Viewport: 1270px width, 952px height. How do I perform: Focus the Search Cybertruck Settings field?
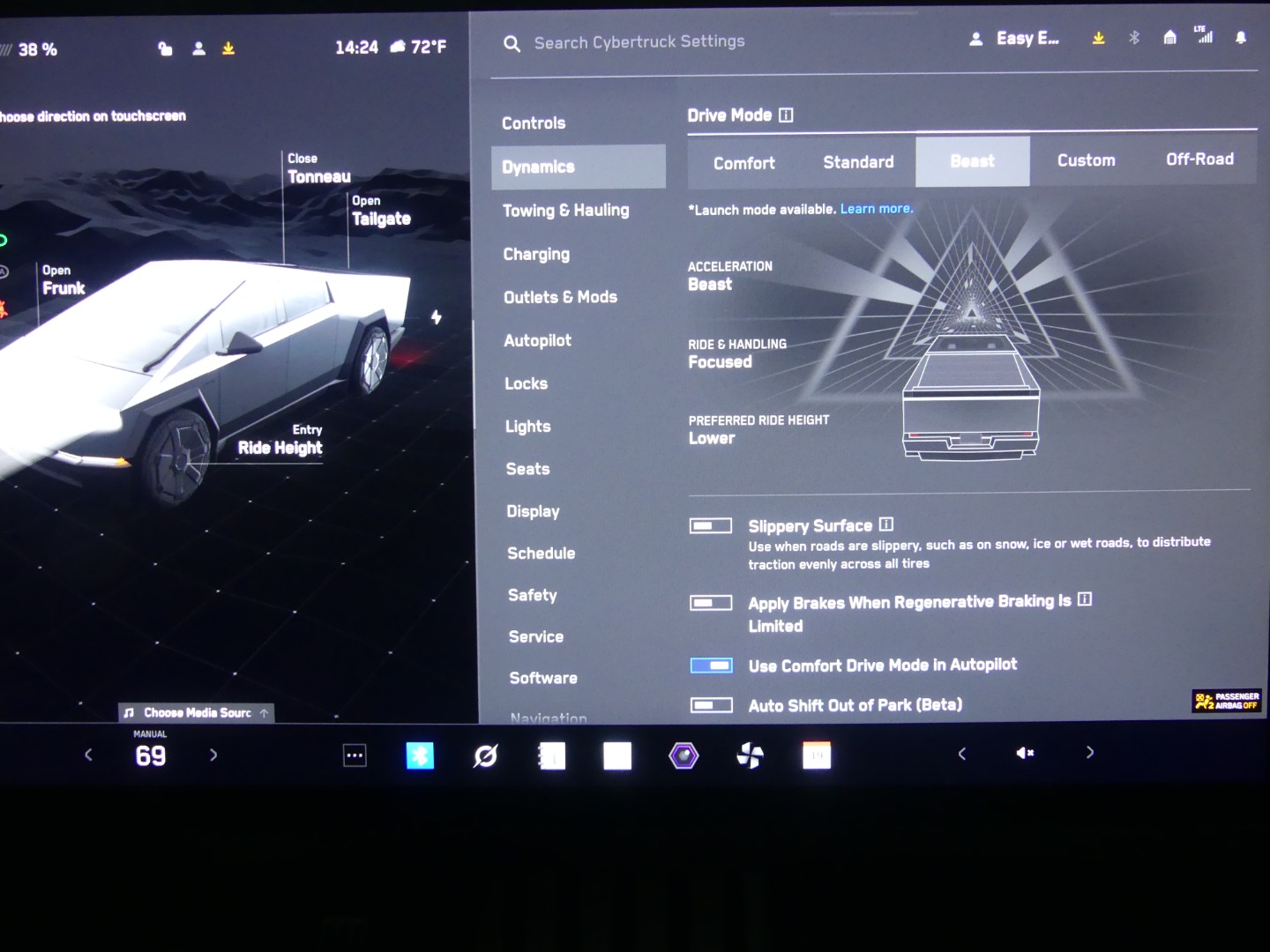pos(639,42)
